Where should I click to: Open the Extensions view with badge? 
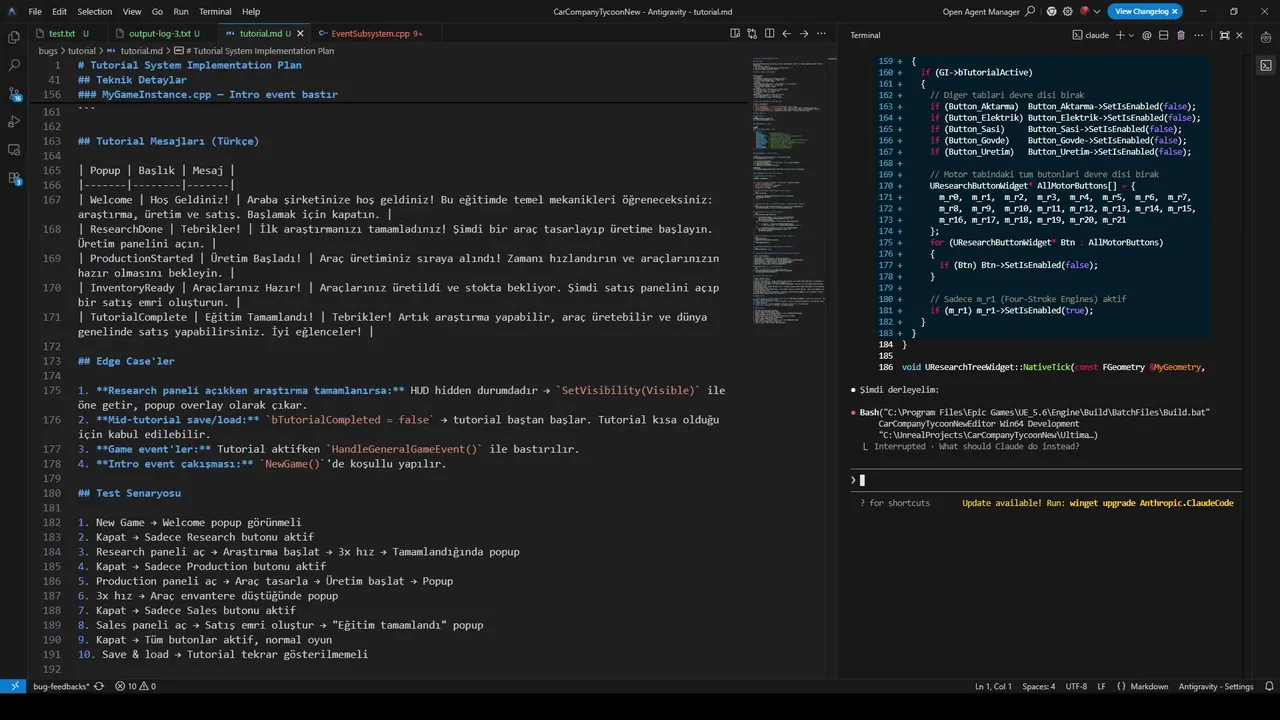point(14,178)
